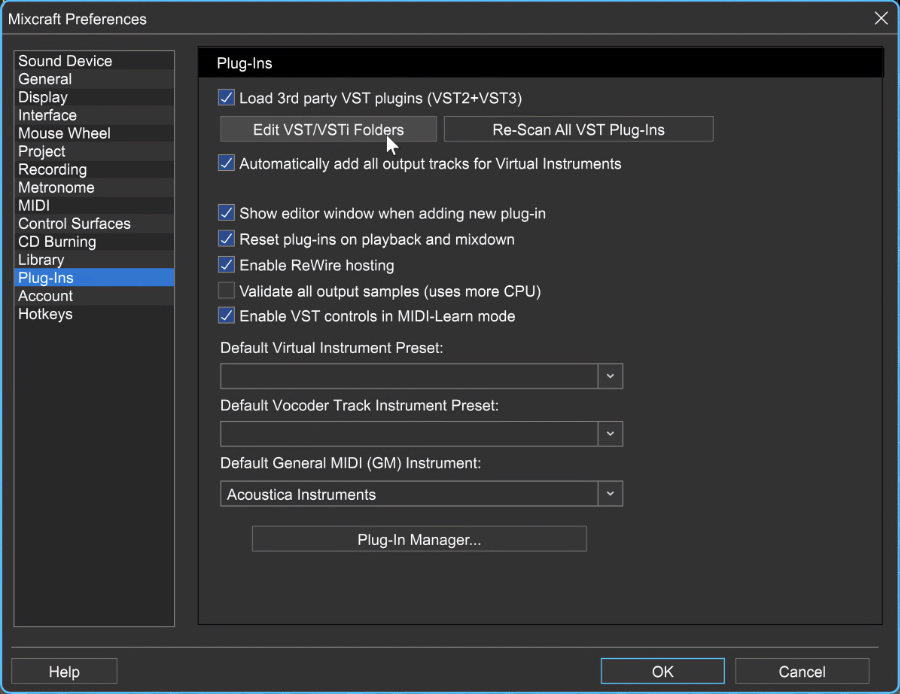This screenshot has width=900, height=694.
Task: Select Display preferences category
Action: click(94, 97)
